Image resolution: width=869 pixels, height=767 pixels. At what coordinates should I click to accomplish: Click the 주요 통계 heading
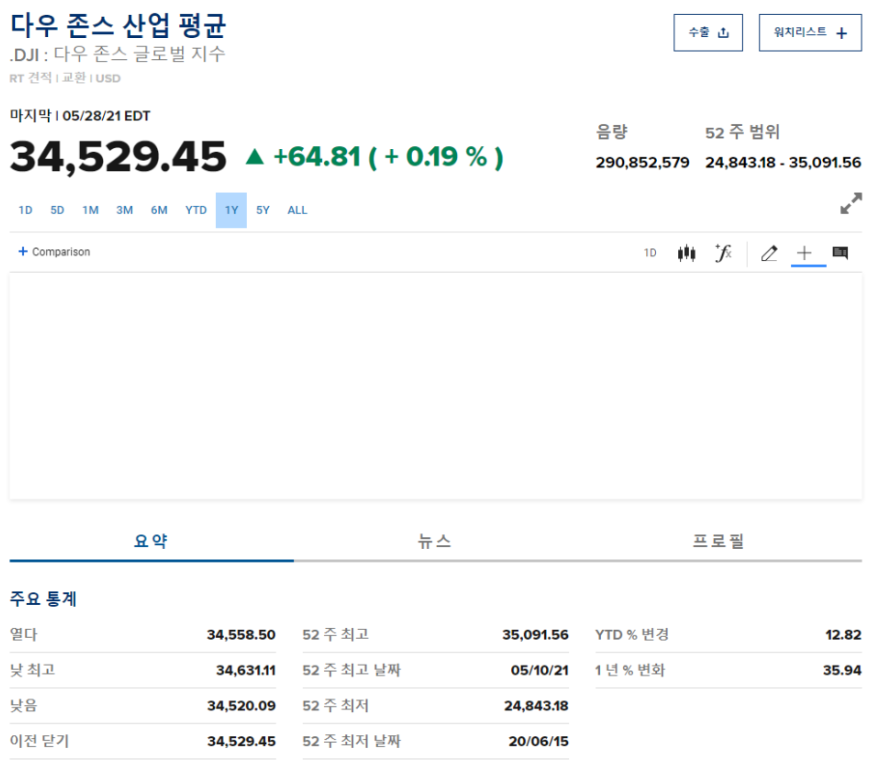(x=43, y=599)
